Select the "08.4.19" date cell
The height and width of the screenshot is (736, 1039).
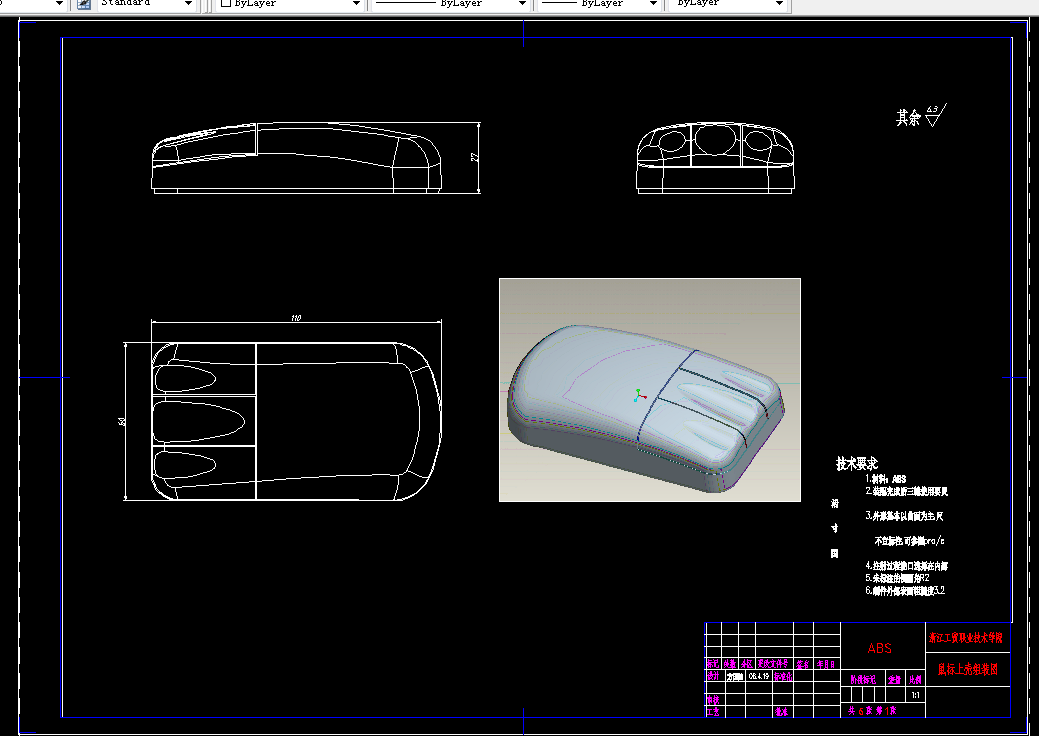click(759, 676)
